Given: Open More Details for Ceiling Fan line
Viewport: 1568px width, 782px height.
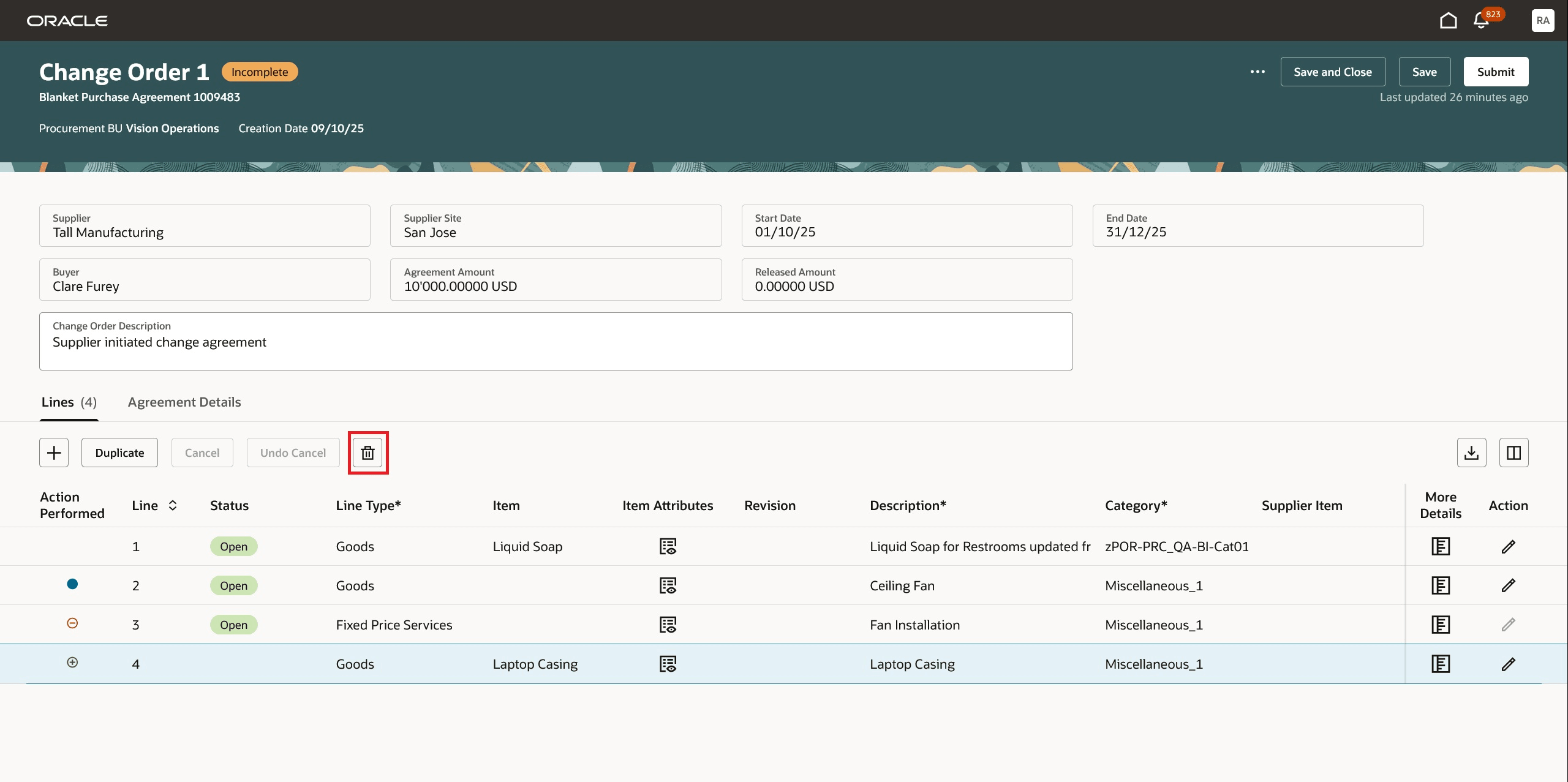Looking at the screenshot, I should pos(1440,585).
